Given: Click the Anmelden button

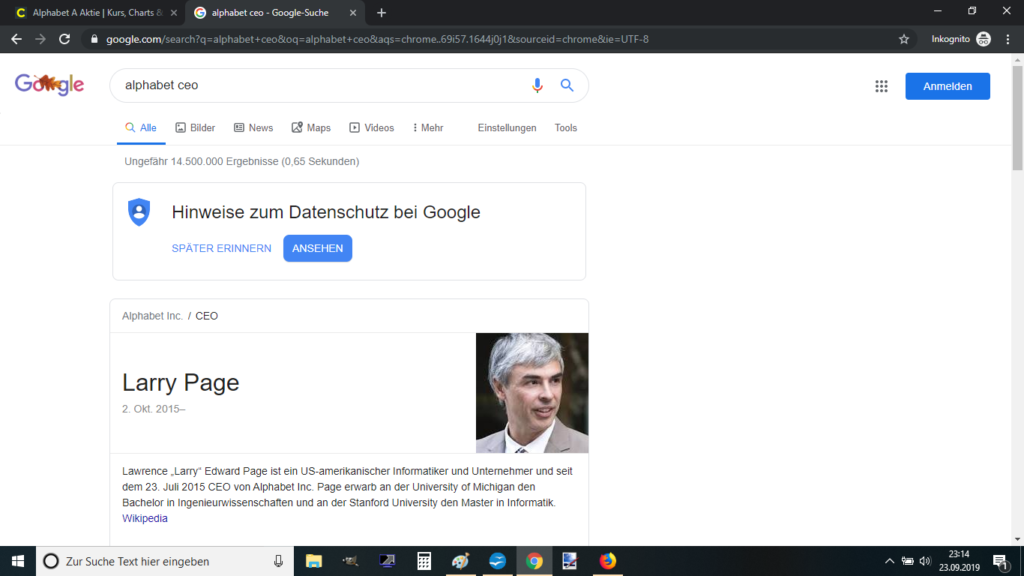Looking at the screenshot, I should (947, 86).
